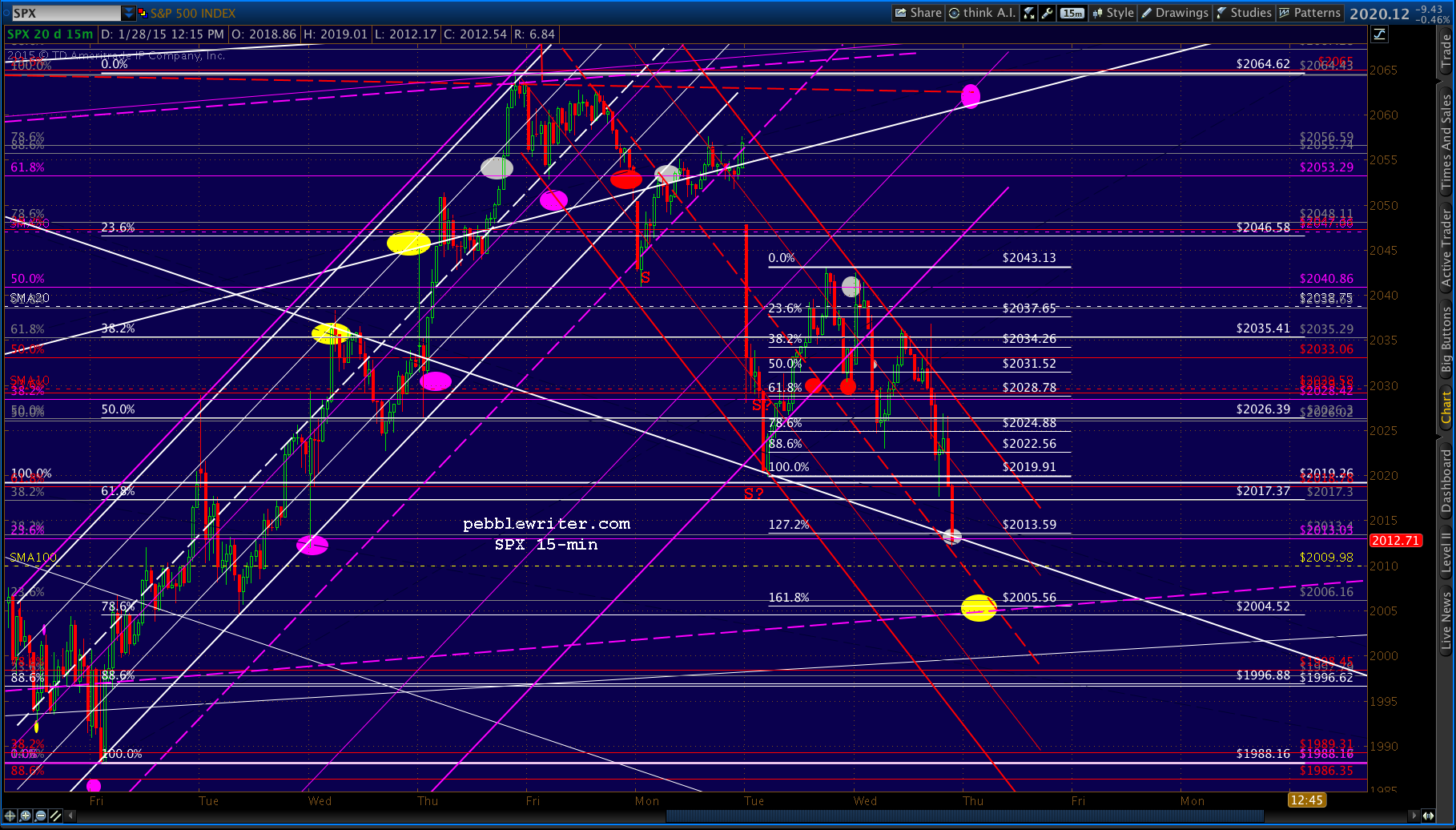Screen dimensions: 1456x830
Task: Click the quick study flask icon
Action: (x=1030, y=13)
